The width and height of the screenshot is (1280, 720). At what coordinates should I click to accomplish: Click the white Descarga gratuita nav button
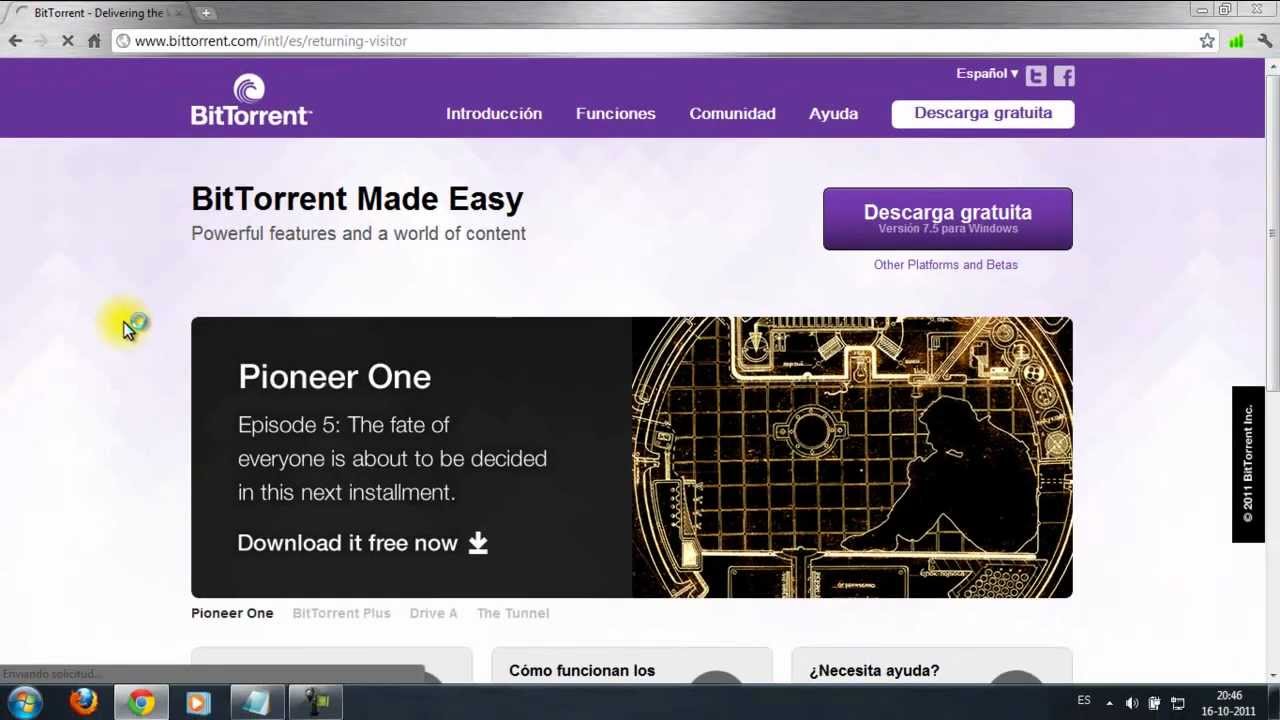pyautogui.click(x=983, y=114)
